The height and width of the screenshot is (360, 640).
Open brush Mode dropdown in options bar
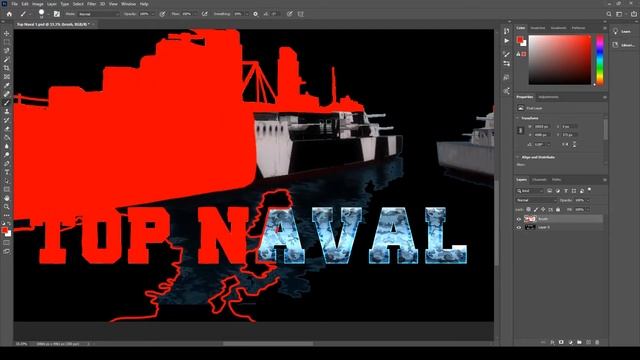click(x=99, y=14)
